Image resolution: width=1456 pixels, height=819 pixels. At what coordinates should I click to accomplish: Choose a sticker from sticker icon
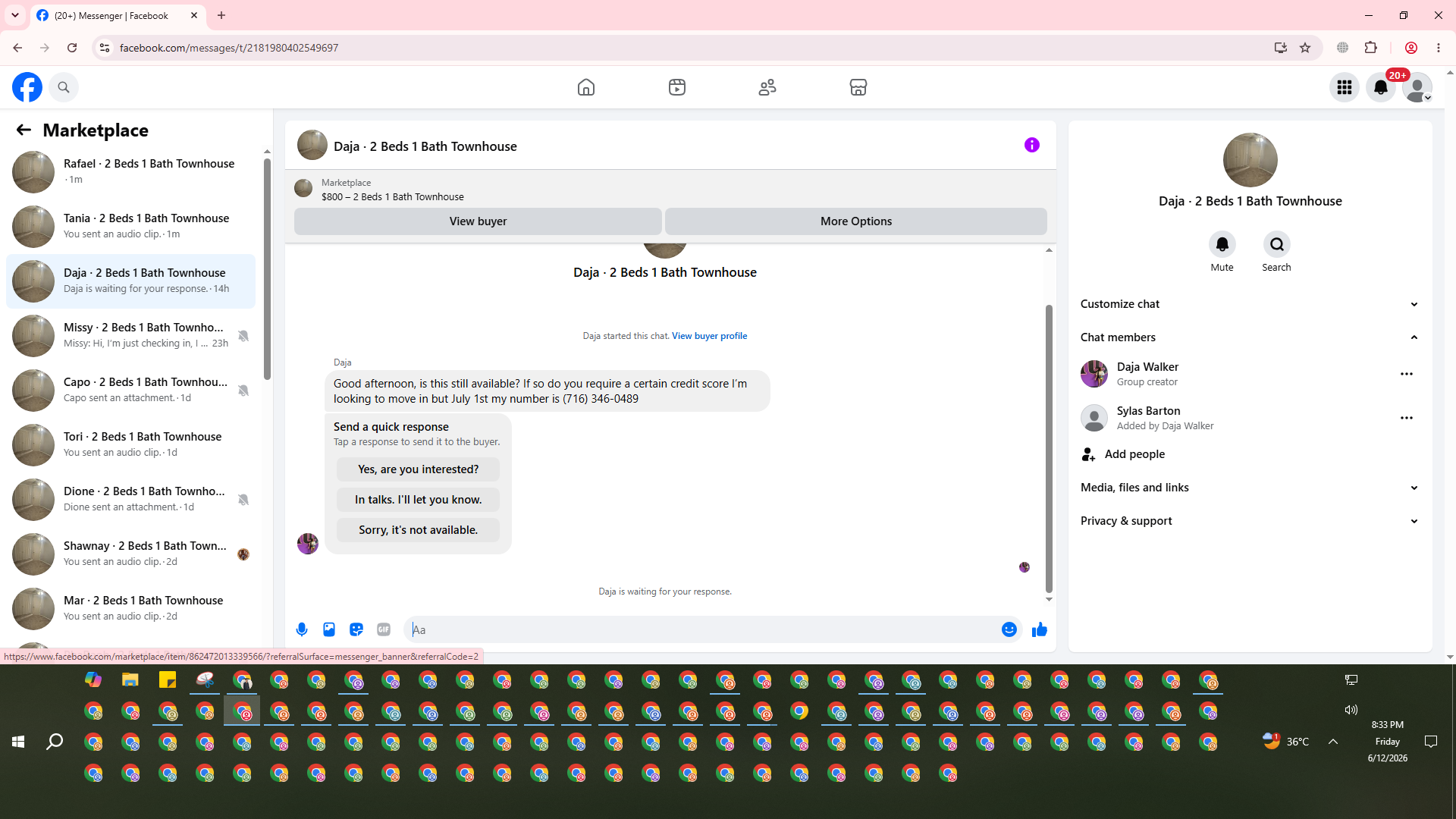(x=356, y=629)
